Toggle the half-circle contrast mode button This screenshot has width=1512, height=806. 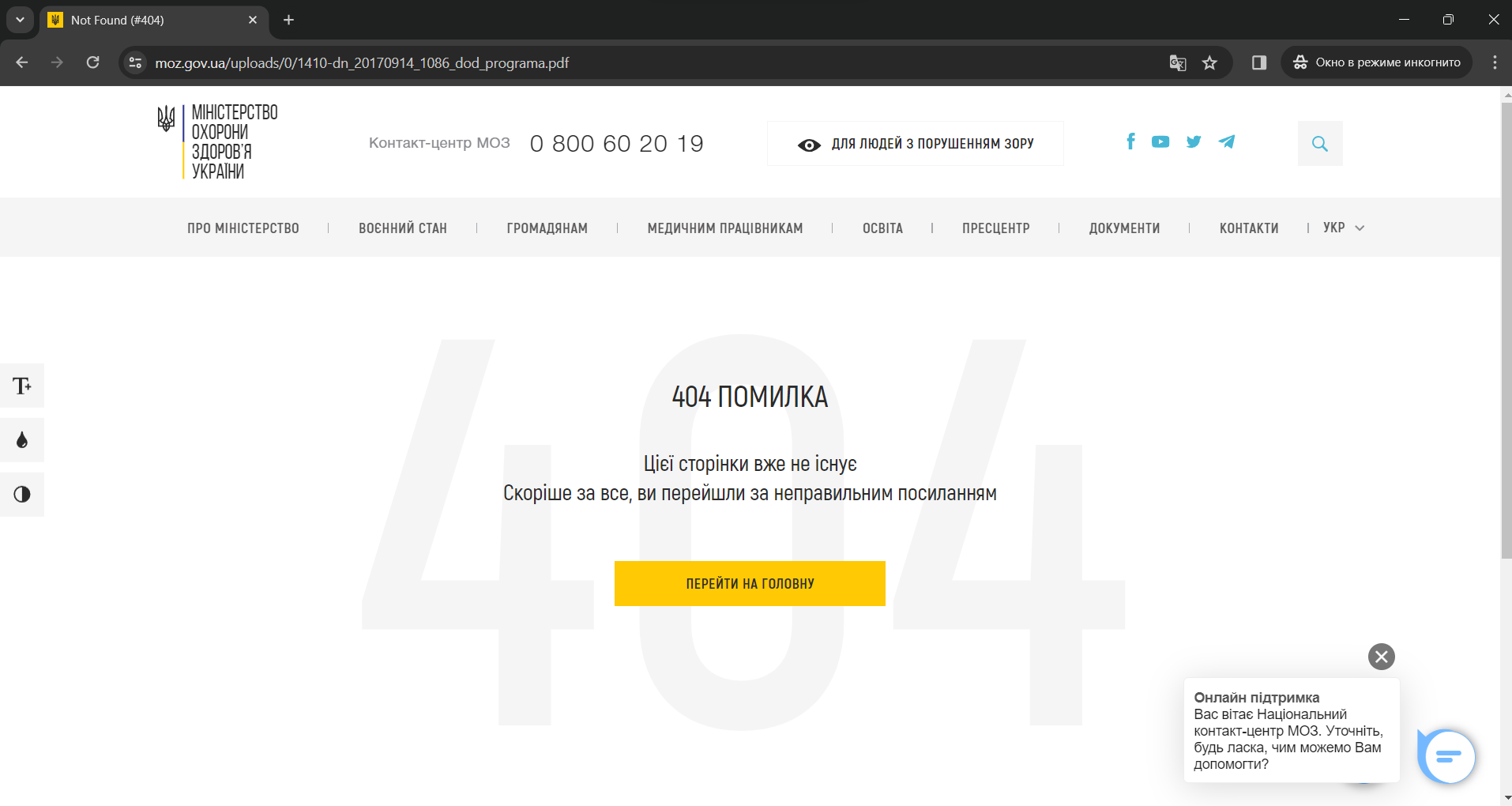(x=22, y=495)
